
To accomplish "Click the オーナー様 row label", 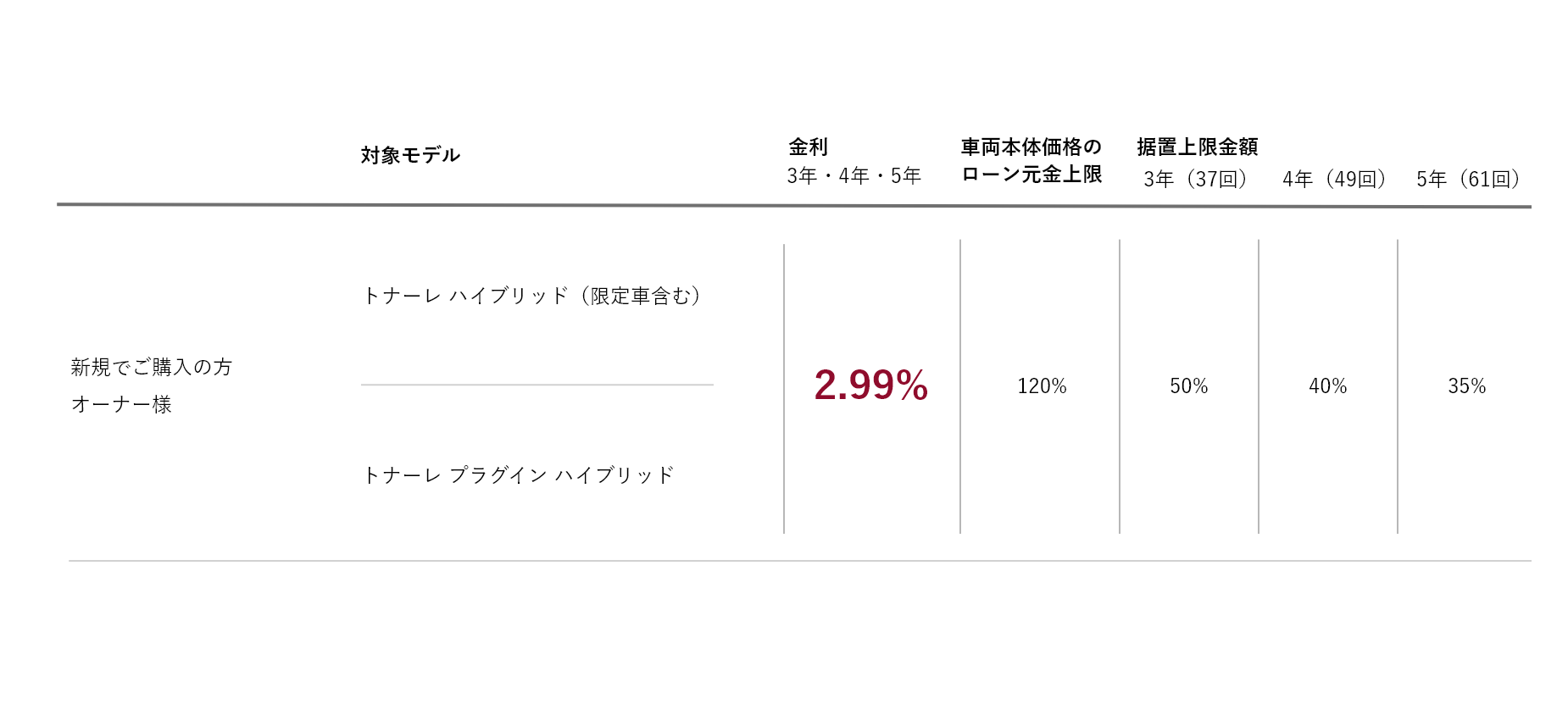I will [121, 404].
